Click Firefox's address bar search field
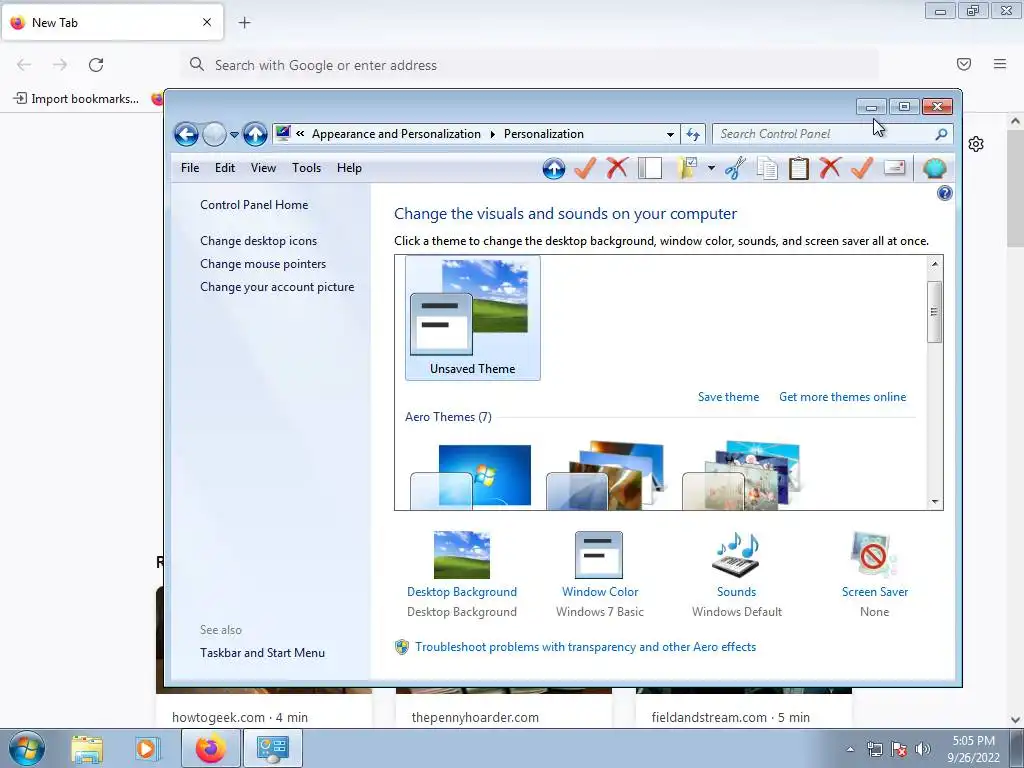This screenshot has height=768, width=1024. tap(529, 65)
